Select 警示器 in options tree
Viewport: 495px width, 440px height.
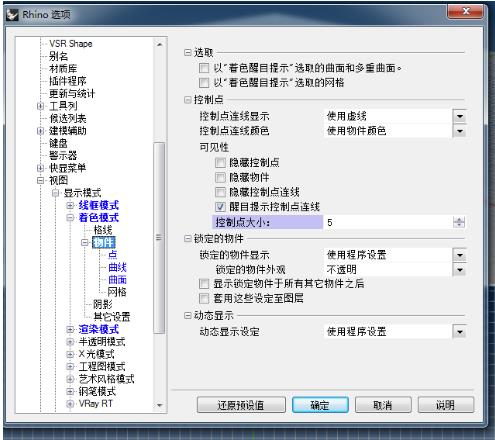point(63,155)
